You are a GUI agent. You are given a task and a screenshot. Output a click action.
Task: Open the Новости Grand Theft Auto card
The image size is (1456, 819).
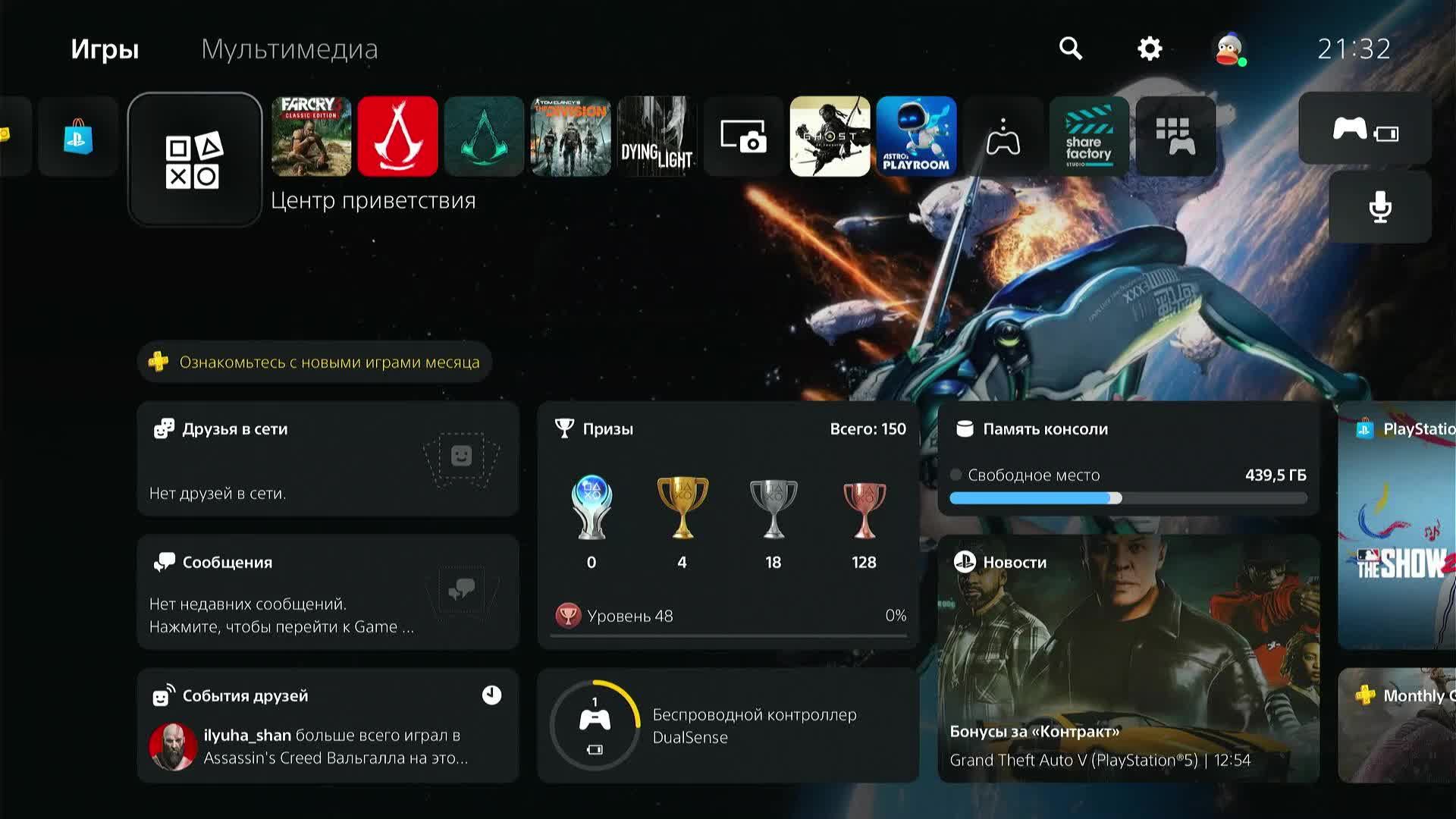coord(1128,659)
